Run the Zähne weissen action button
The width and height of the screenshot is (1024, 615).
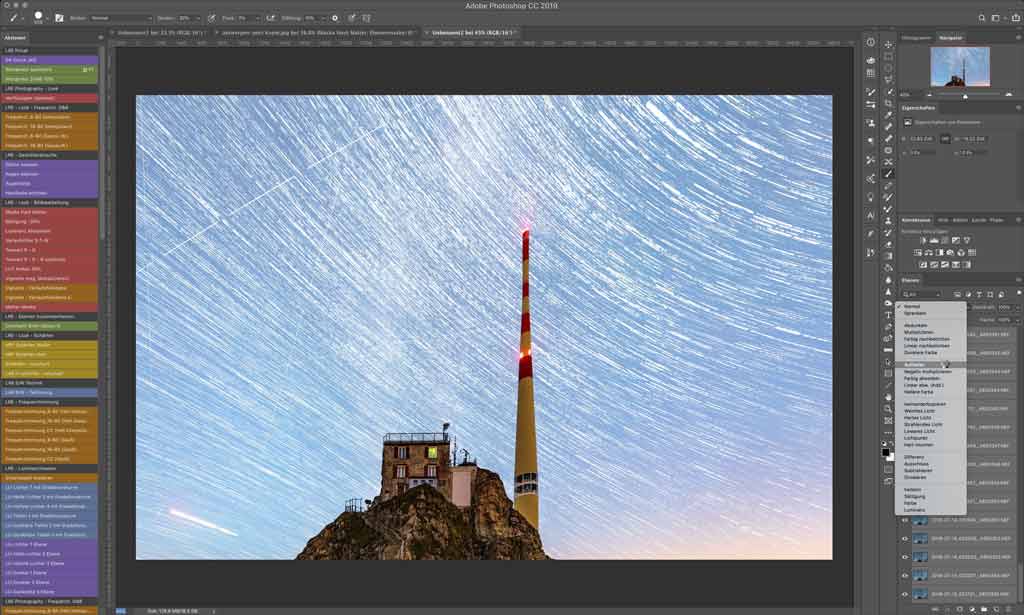[50, 165]
